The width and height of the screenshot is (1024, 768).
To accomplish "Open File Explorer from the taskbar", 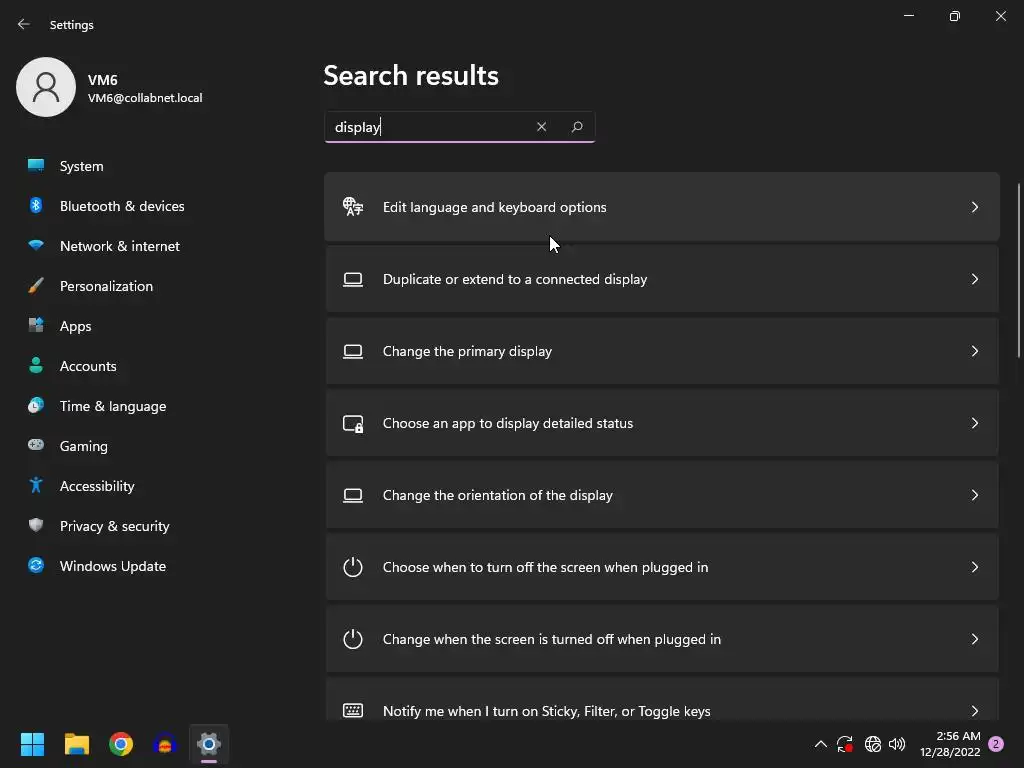I will (77, 744).
